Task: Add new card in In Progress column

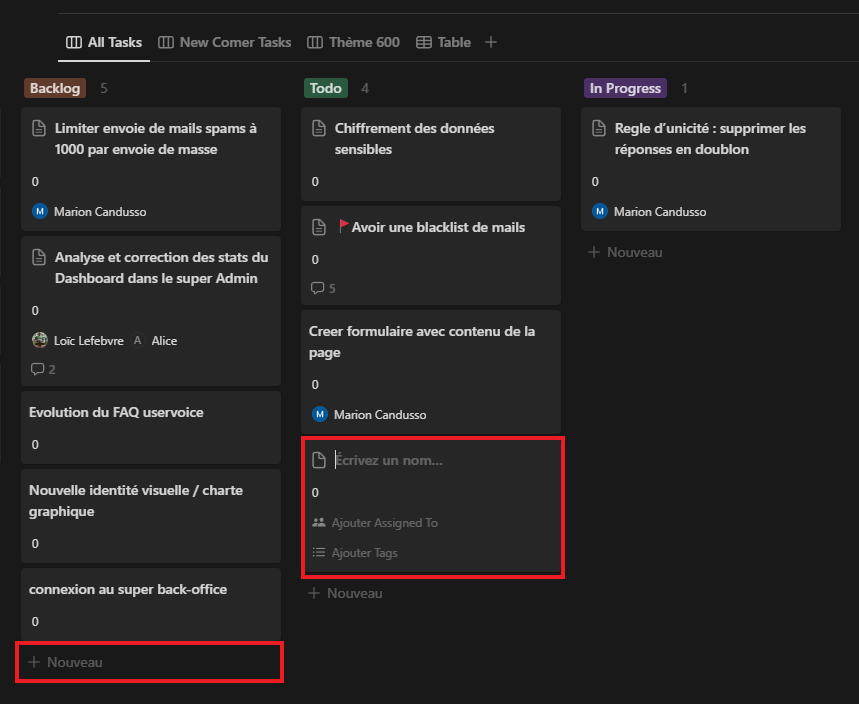Action: coord(625,252)
